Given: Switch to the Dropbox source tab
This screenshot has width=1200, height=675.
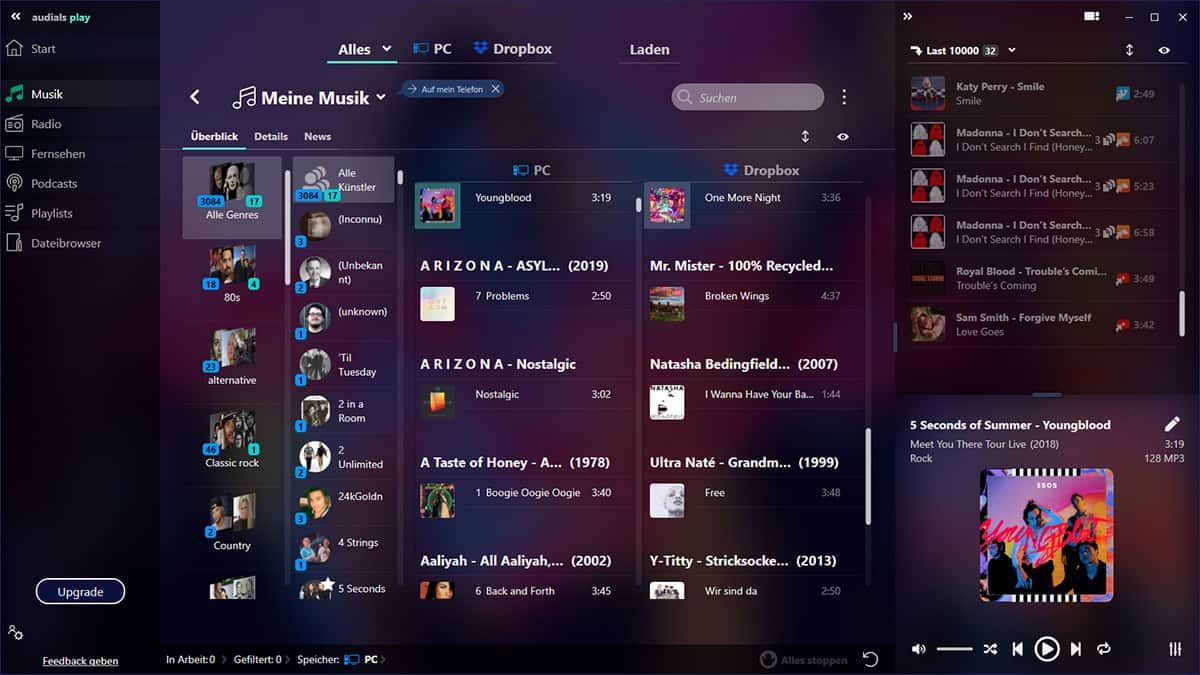Looking at the screenshot, I should (x=513, y=49).
